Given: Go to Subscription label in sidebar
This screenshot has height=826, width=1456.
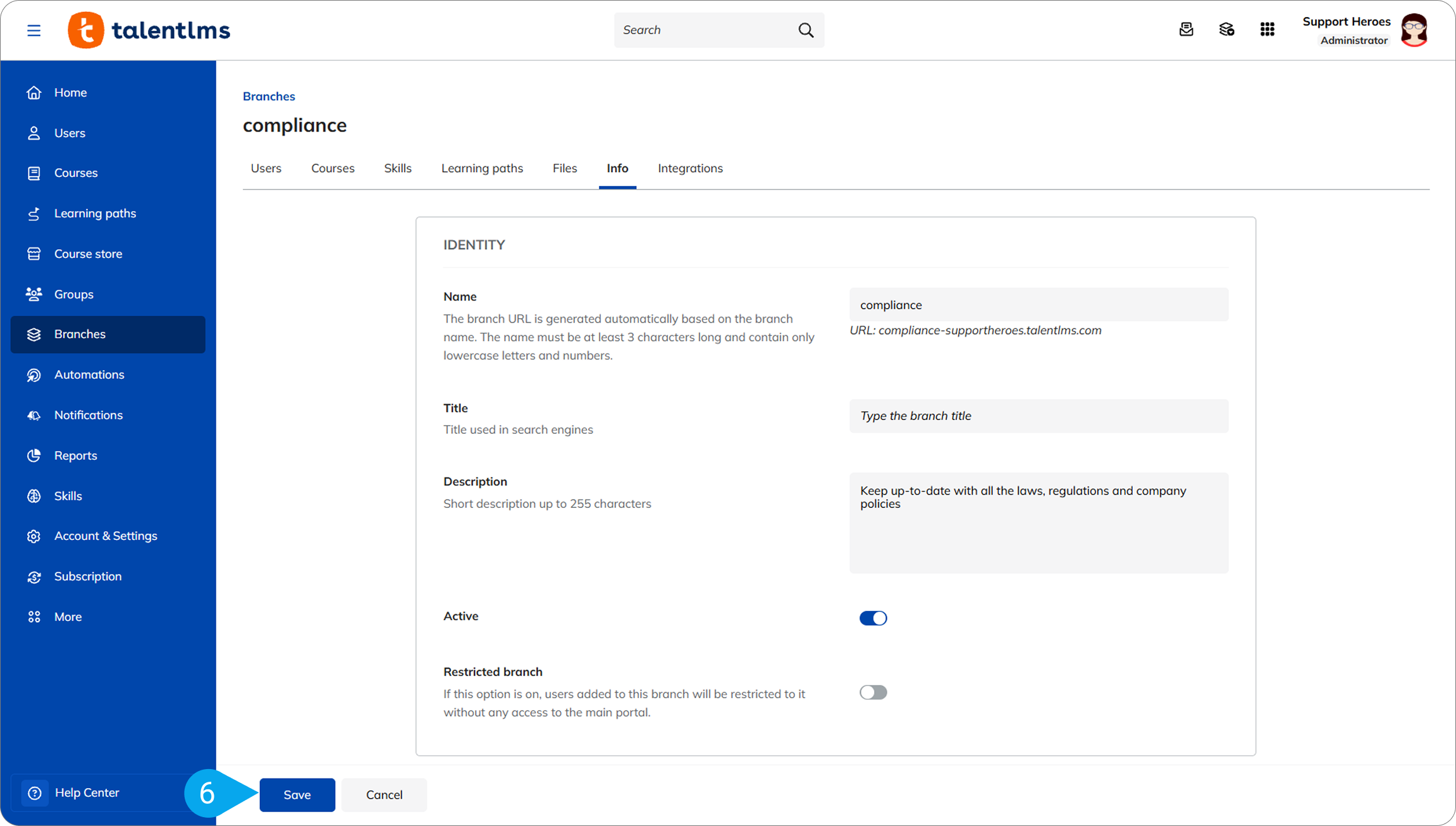Looking at the screenshot, I should 88,576.
